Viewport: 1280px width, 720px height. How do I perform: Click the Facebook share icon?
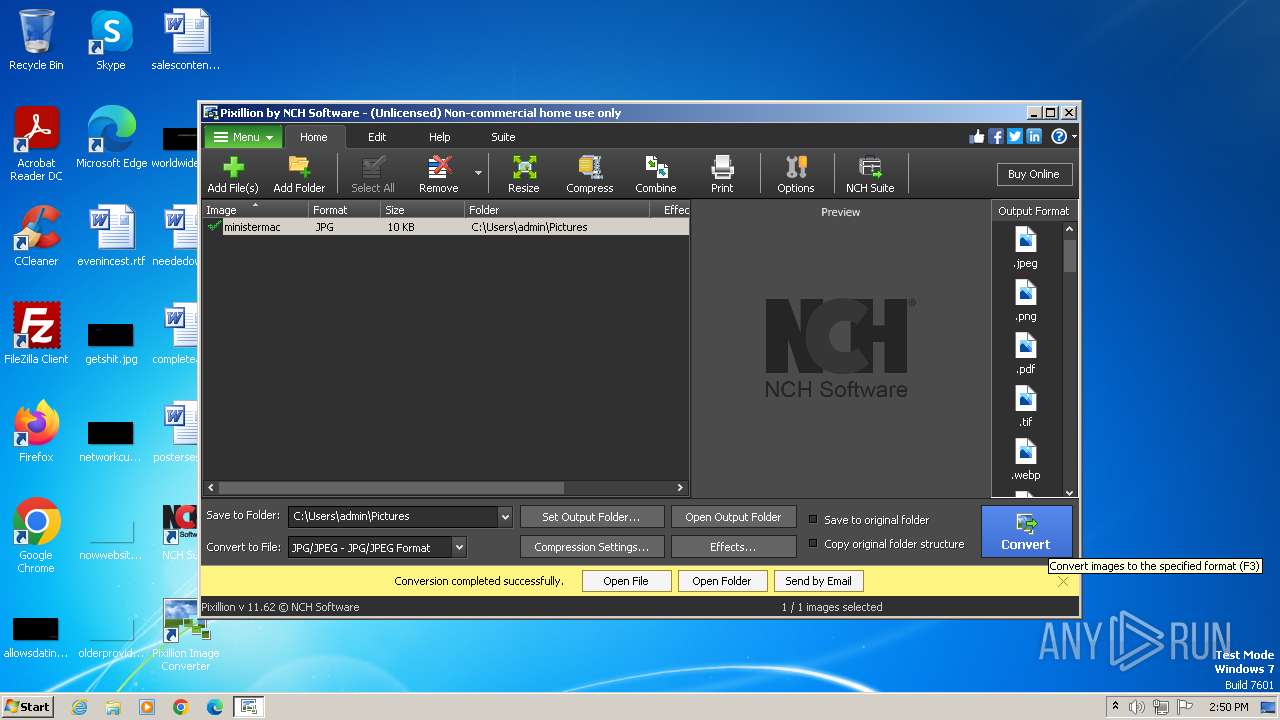[x=996, y=137]
